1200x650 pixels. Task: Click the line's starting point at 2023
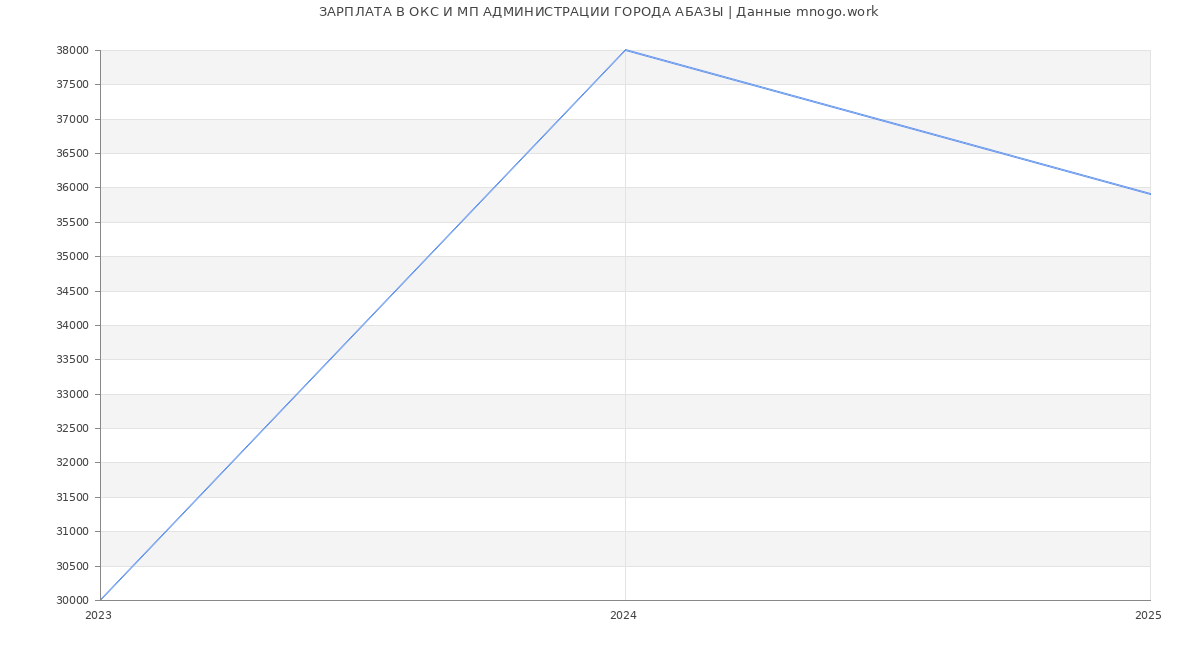[x=100, y=600]
